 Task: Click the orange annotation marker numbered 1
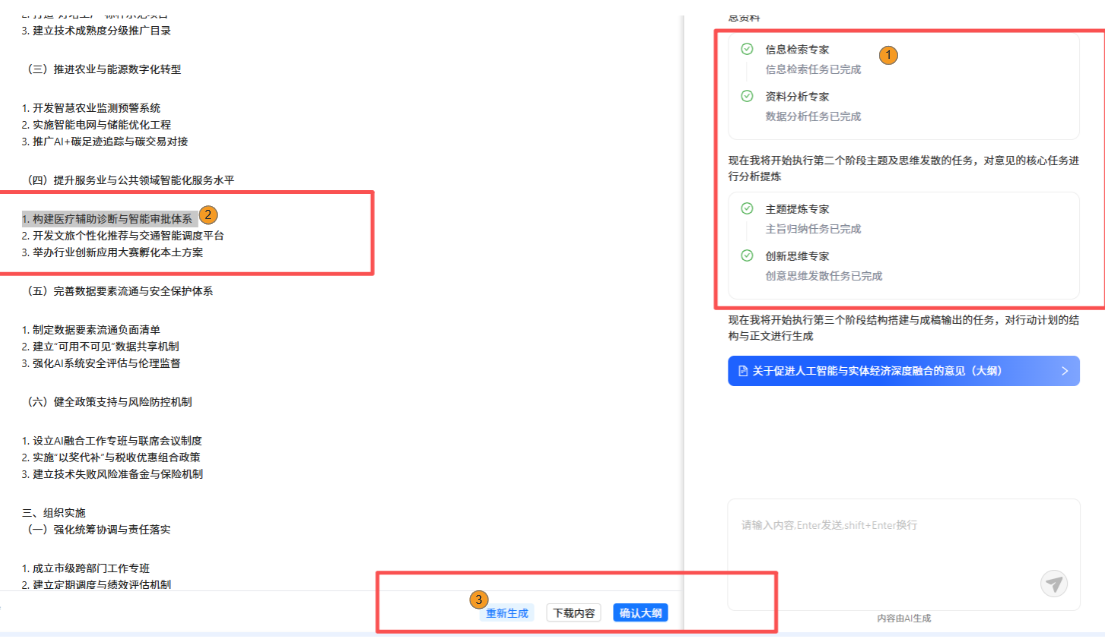888,54
